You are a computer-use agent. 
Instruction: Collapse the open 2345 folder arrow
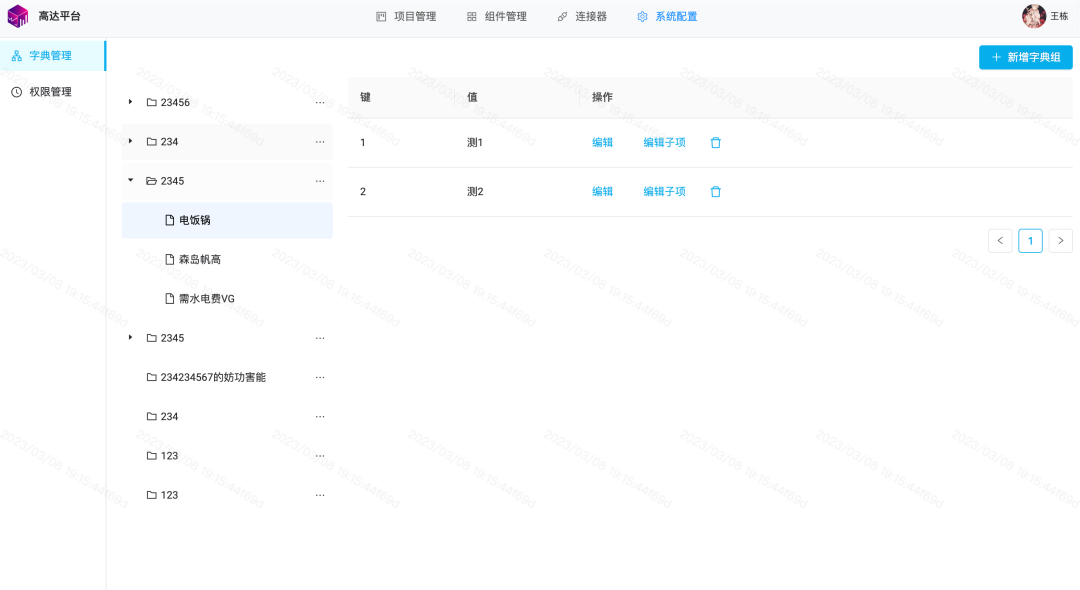tap(130, 180)
